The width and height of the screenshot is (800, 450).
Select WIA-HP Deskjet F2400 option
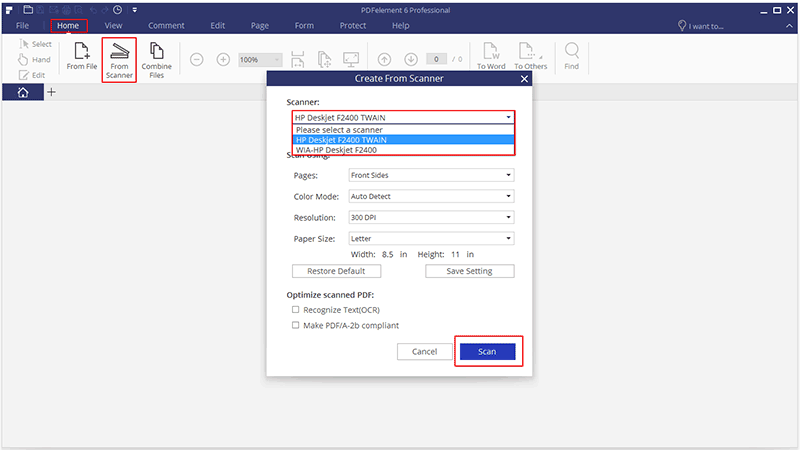(x=403, y=150)
